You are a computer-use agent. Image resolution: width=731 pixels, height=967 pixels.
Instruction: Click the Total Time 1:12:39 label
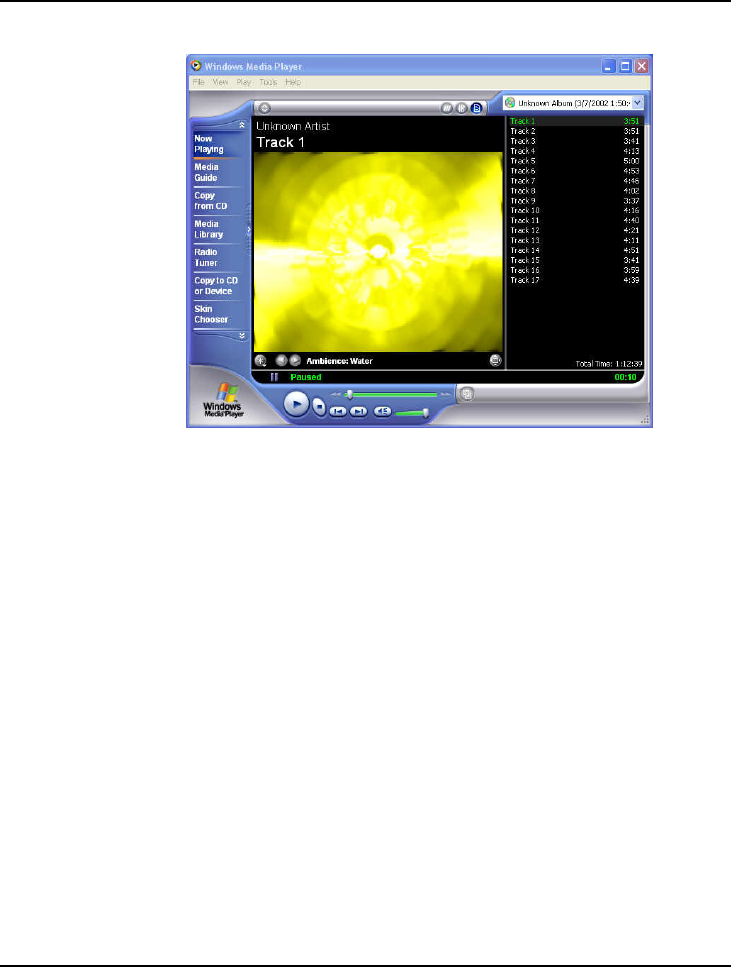coord(609,364)
